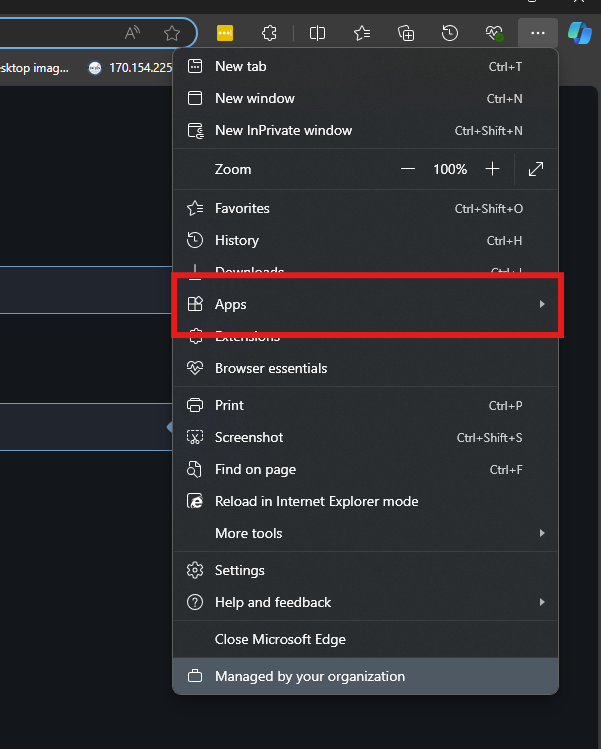Choose Screenshot menu entry
This screenshot has height=749, width=601.
[x=365, y=437]
